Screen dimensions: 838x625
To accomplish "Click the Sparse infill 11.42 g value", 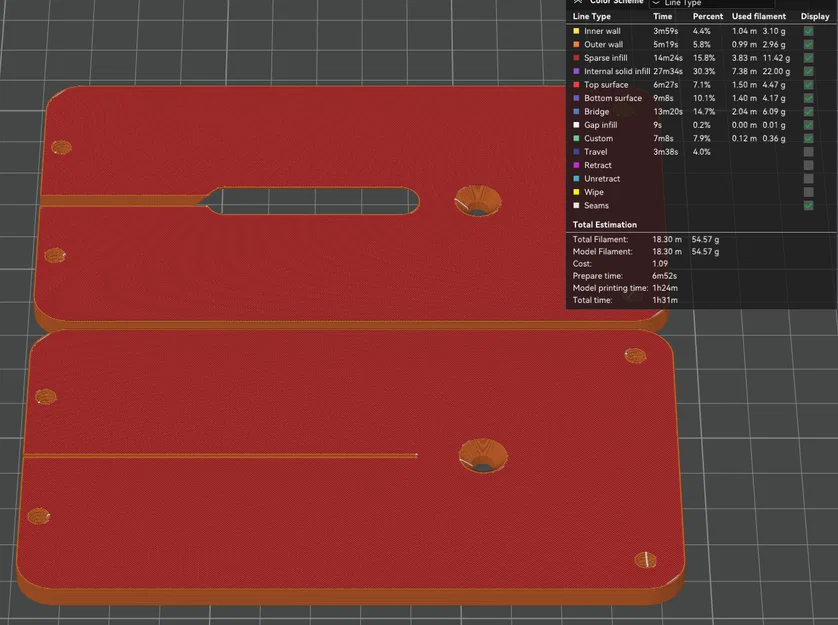I will click(x=776, y=58).
